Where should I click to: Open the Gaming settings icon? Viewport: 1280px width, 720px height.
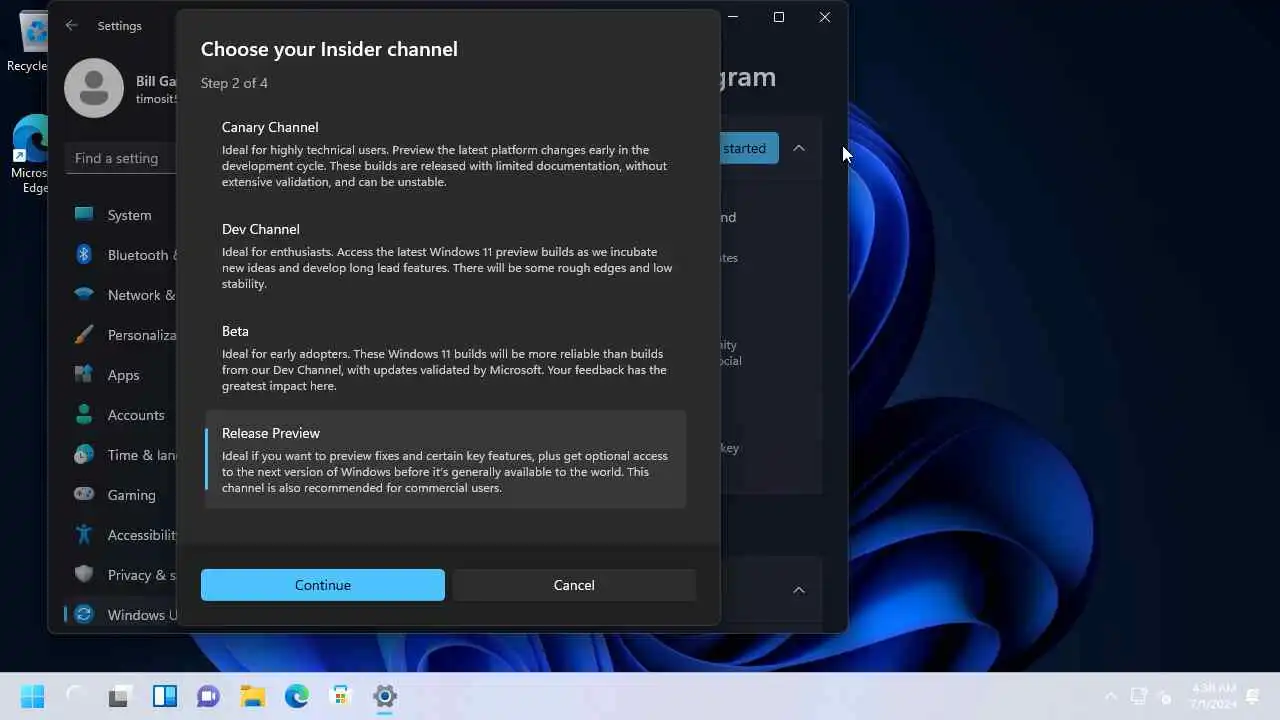pos(84,495)
